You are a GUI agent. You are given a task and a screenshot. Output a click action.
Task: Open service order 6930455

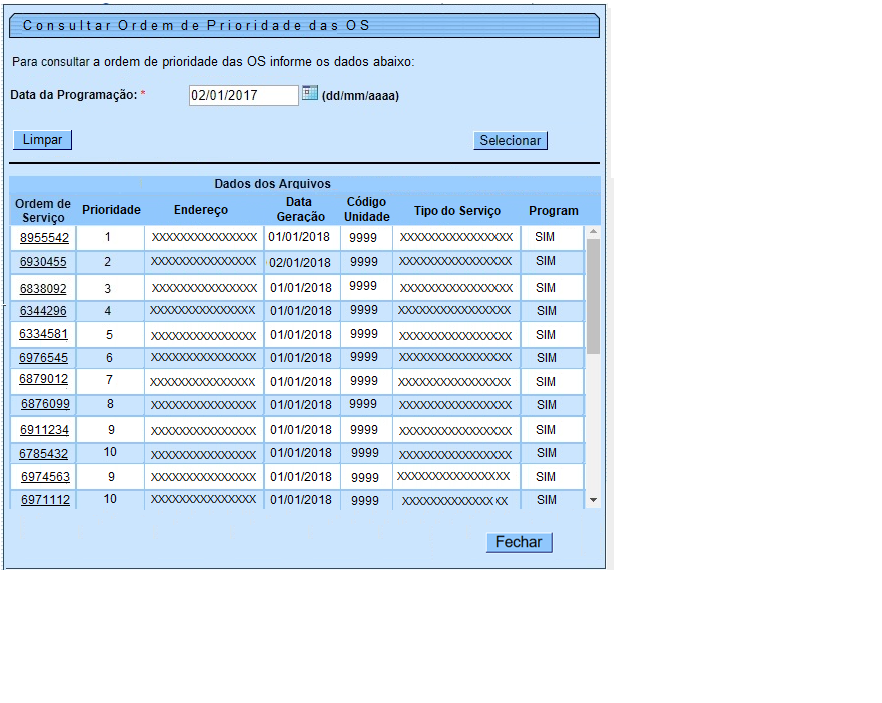43,262
